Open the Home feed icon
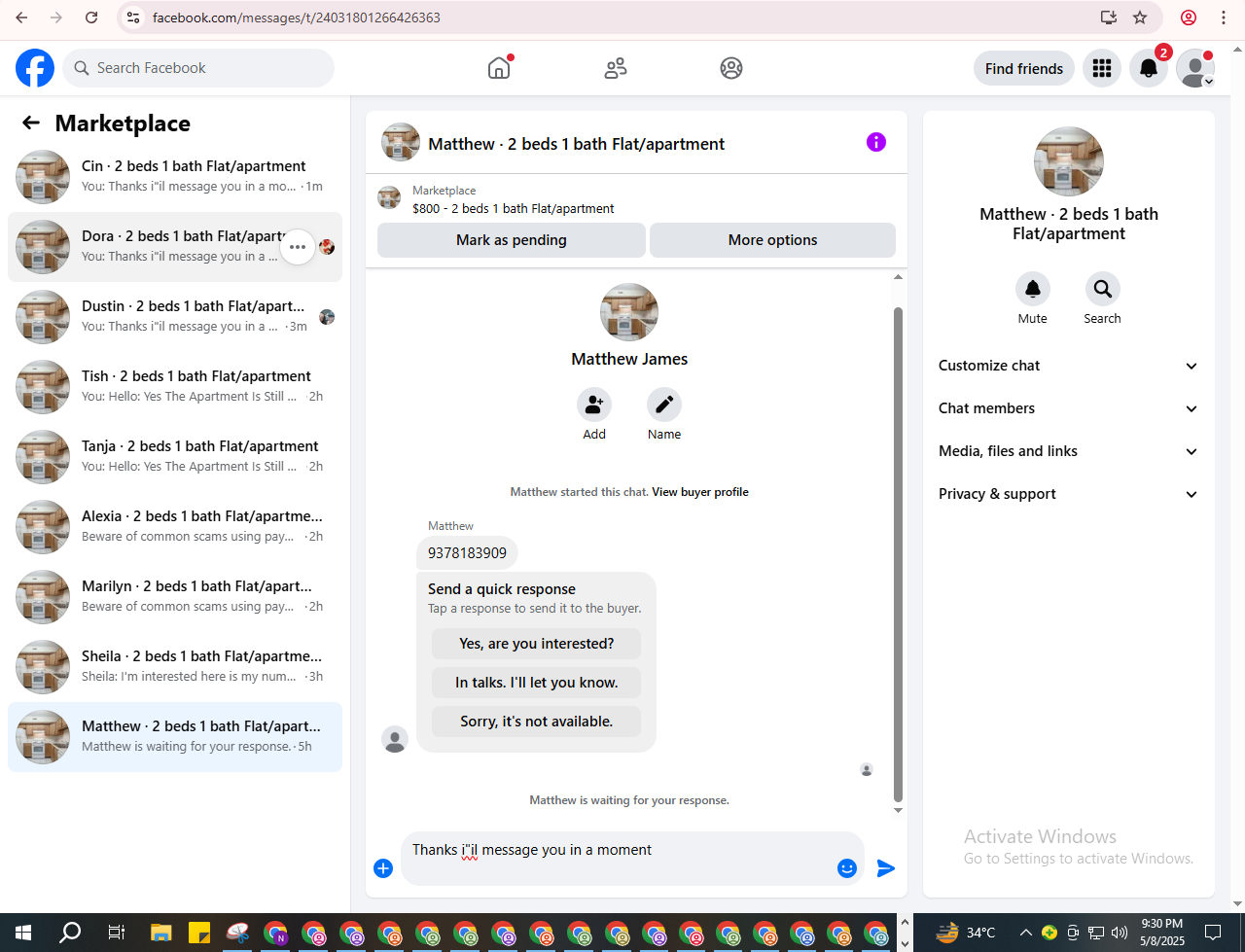1245x952 pixels. 499,68
